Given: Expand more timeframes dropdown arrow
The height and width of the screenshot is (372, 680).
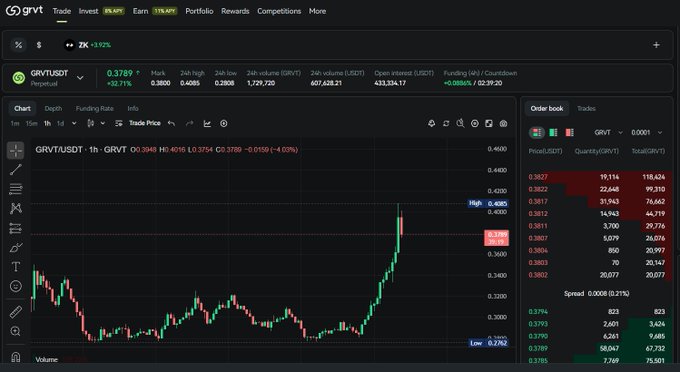Looking at the screenshot, I should point(74,124).
